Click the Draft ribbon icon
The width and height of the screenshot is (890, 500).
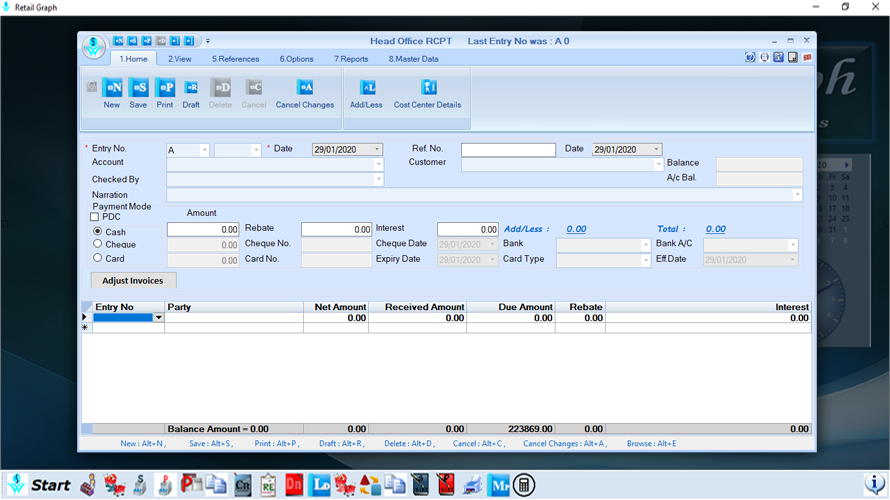coord(191,87)
